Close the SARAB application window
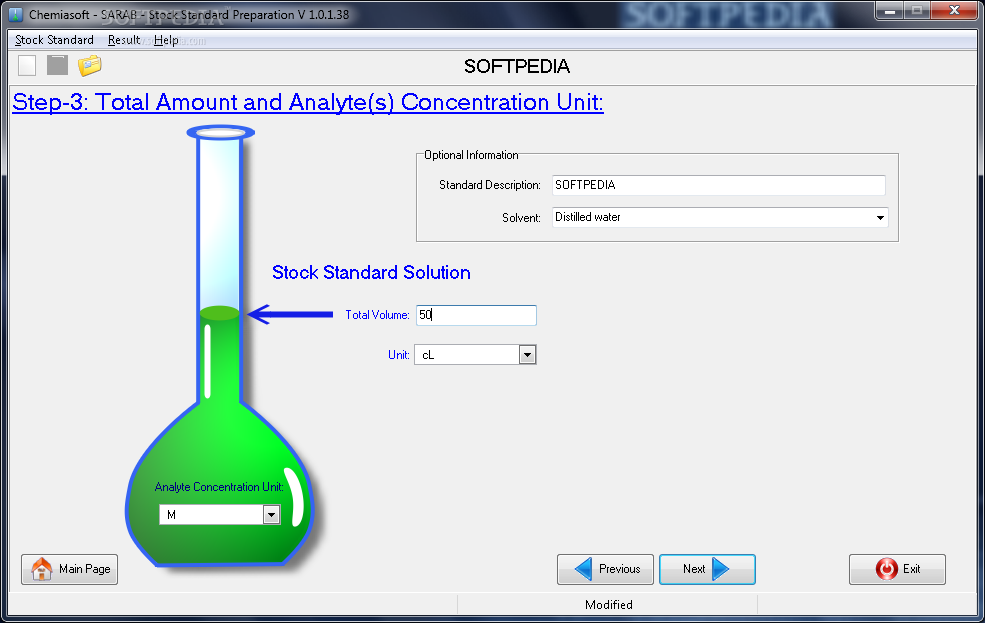Viewport: 985px width, 623px height. 954,11
